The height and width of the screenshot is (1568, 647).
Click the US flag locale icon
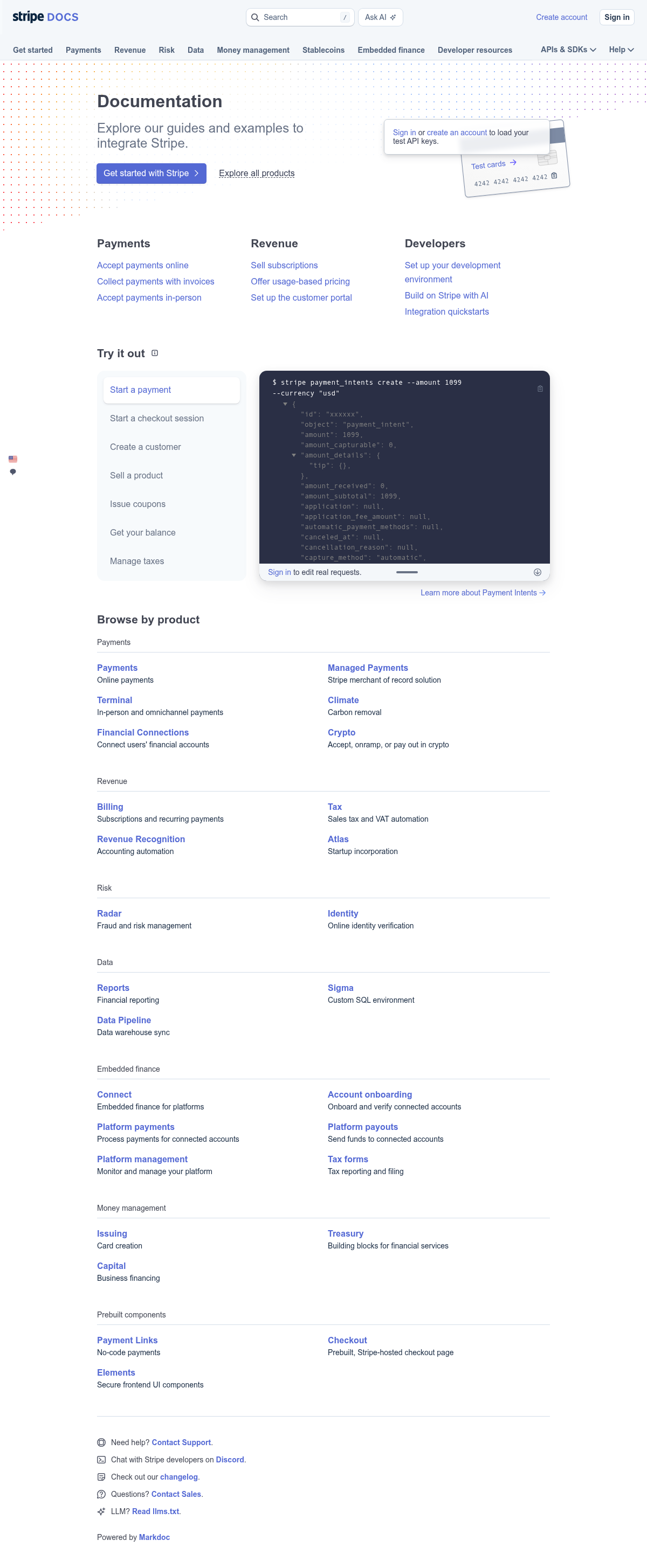tap(13, 459)
